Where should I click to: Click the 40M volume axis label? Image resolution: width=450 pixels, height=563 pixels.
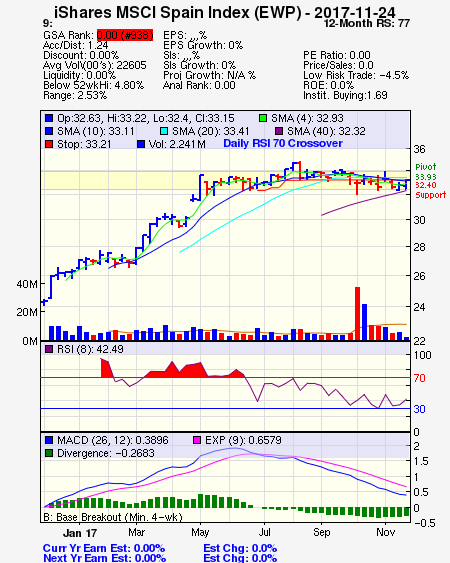click(x=27, y=284)
